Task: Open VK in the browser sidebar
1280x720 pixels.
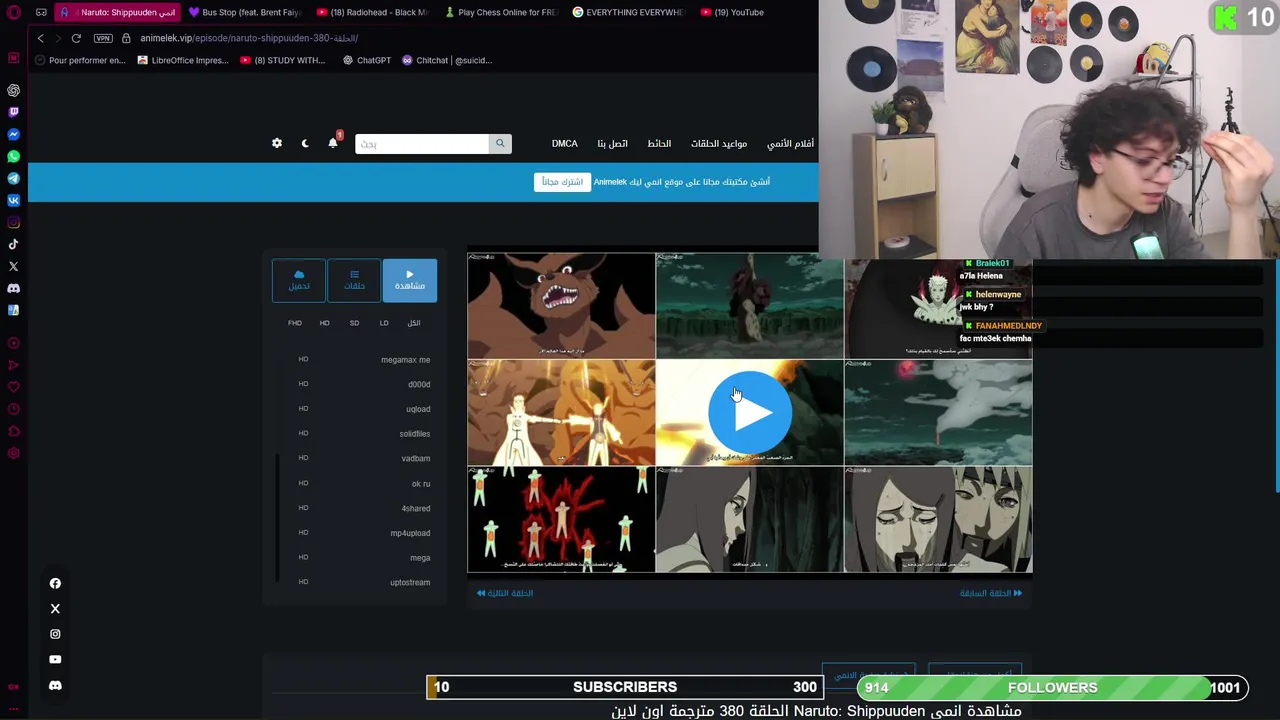Action: point(14,200)
